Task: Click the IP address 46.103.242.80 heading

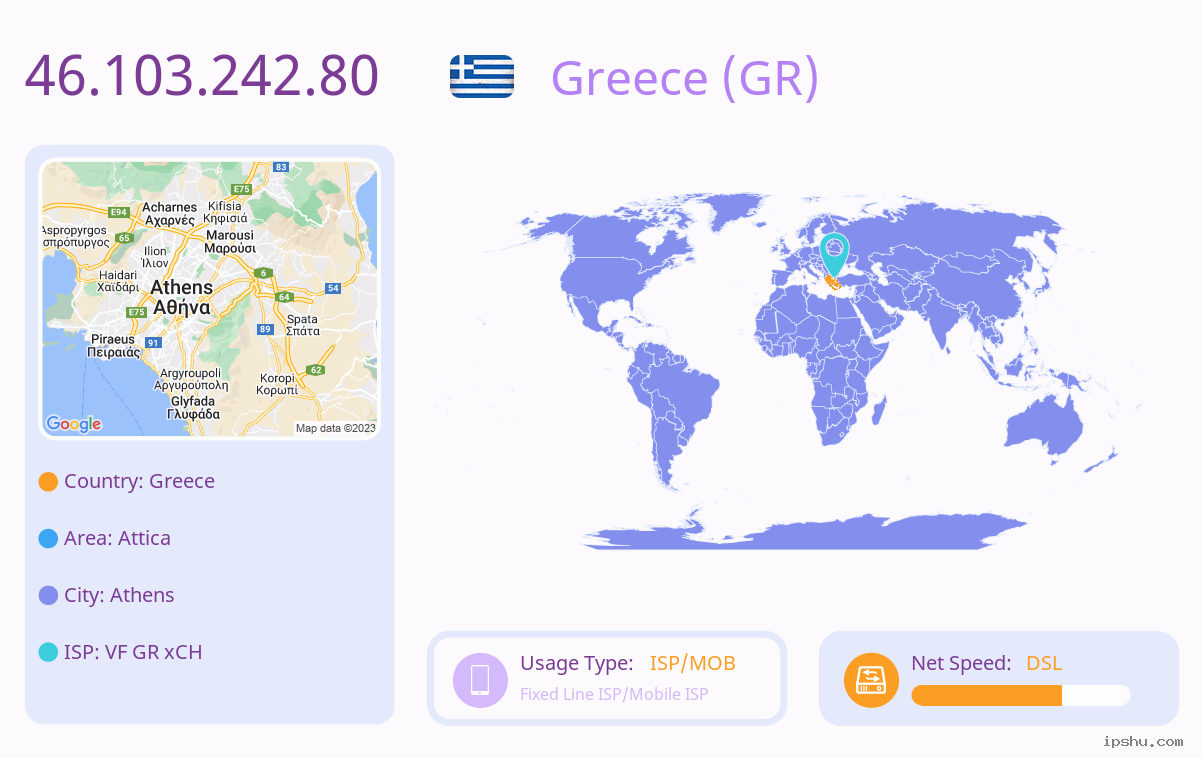Action: 202,76
